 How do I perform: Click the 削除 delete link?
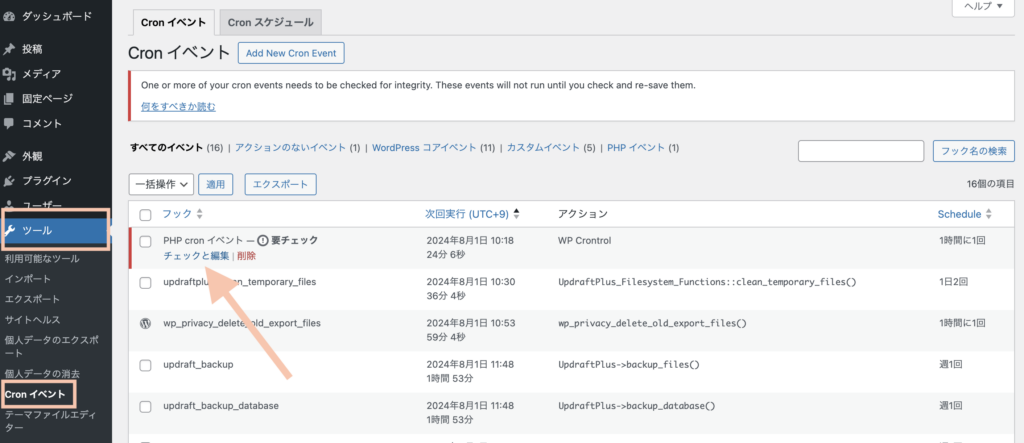[247, 256]
